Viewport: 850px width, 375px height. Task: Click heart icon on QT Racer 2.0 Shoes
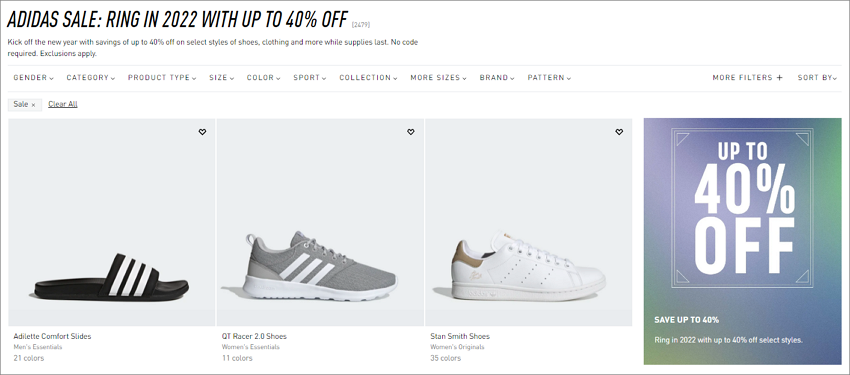click(x=410, y=132)
